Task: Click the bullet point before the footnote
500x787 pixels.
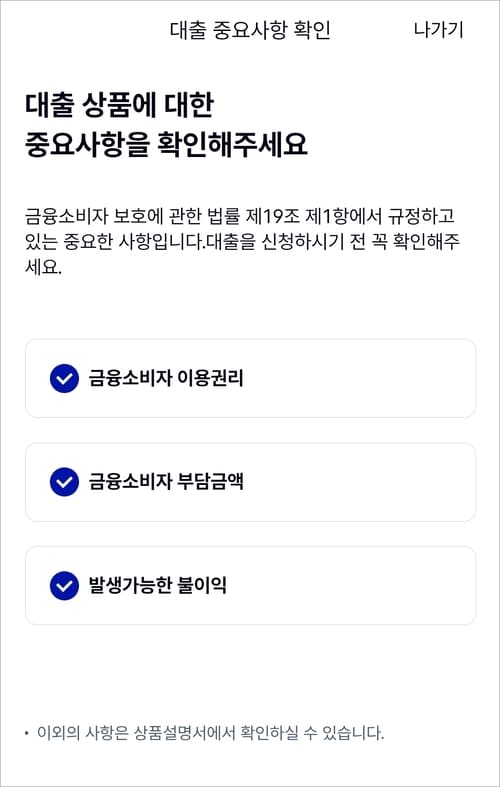Action: pyautogui.click(x=27, y=734)
